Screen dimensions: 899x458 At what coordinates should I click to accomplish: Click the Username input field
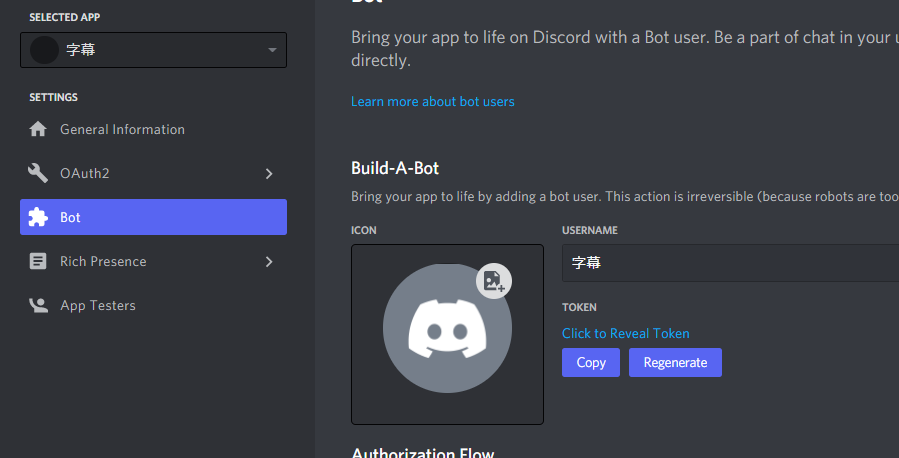730,263
